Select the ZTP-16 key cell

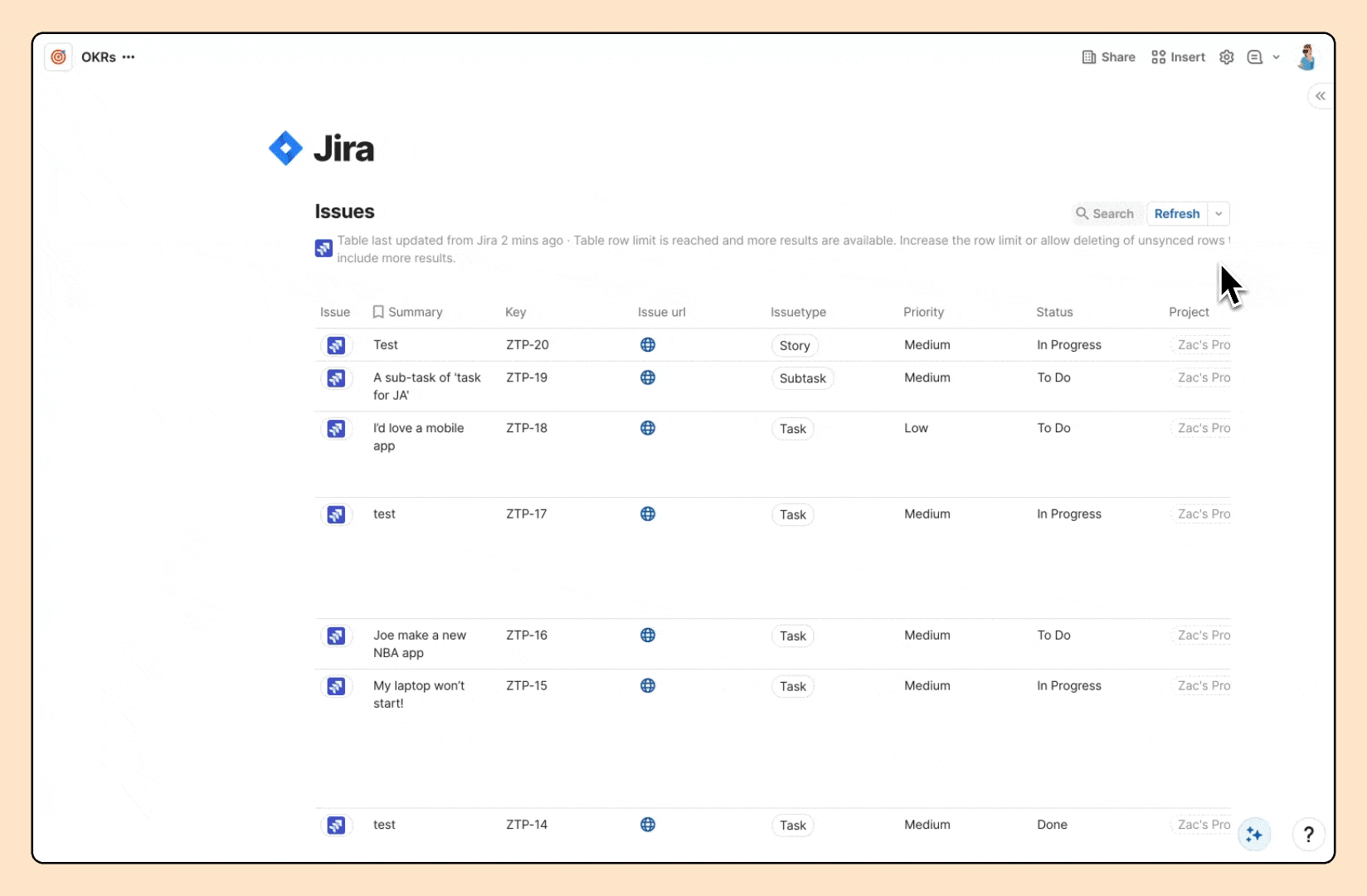point(527,635)
